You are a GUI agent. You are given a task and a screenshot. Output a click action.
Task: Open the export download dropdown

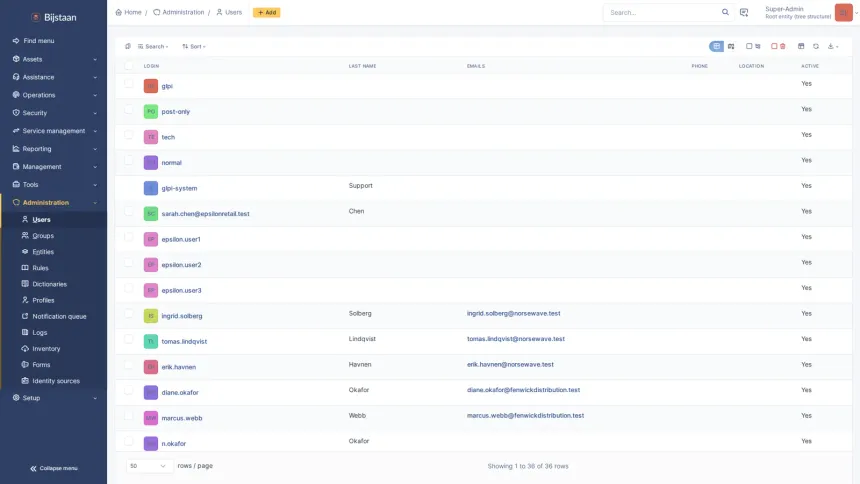click(x=833, y=47)
